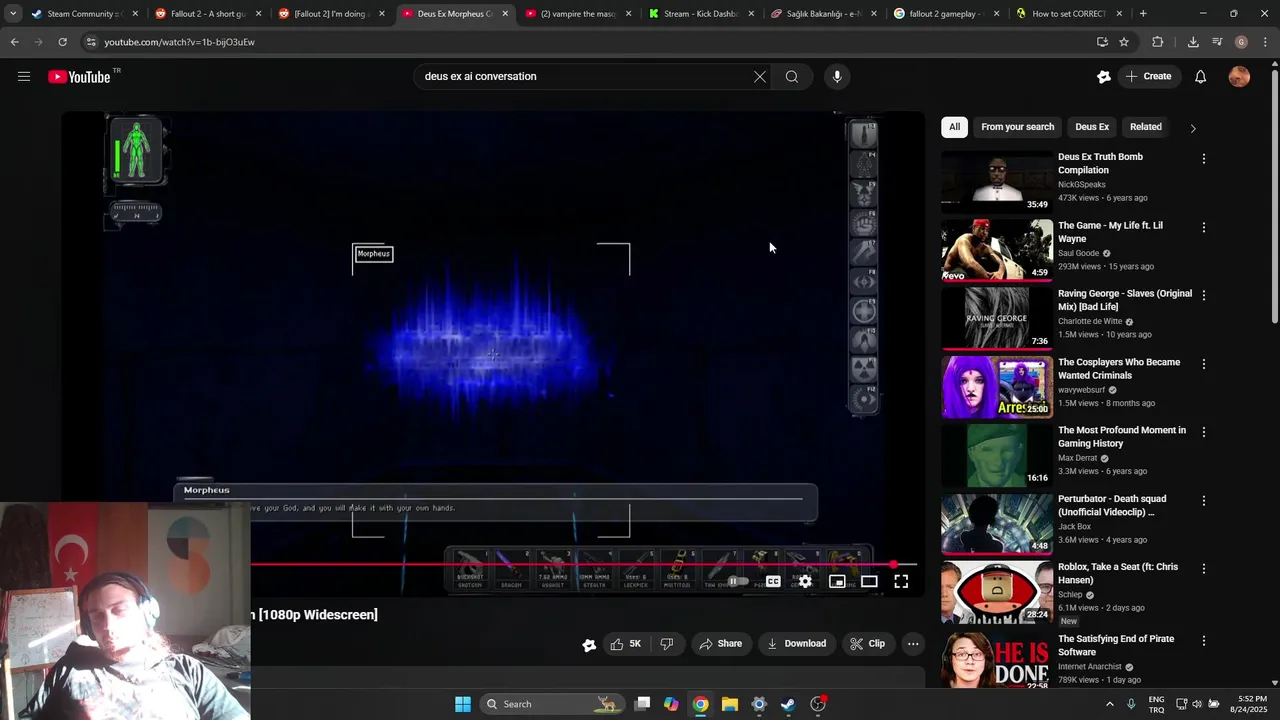The image size is (1280, 720).
Task: Select the From your search chip
Action: coord(1017,127)
